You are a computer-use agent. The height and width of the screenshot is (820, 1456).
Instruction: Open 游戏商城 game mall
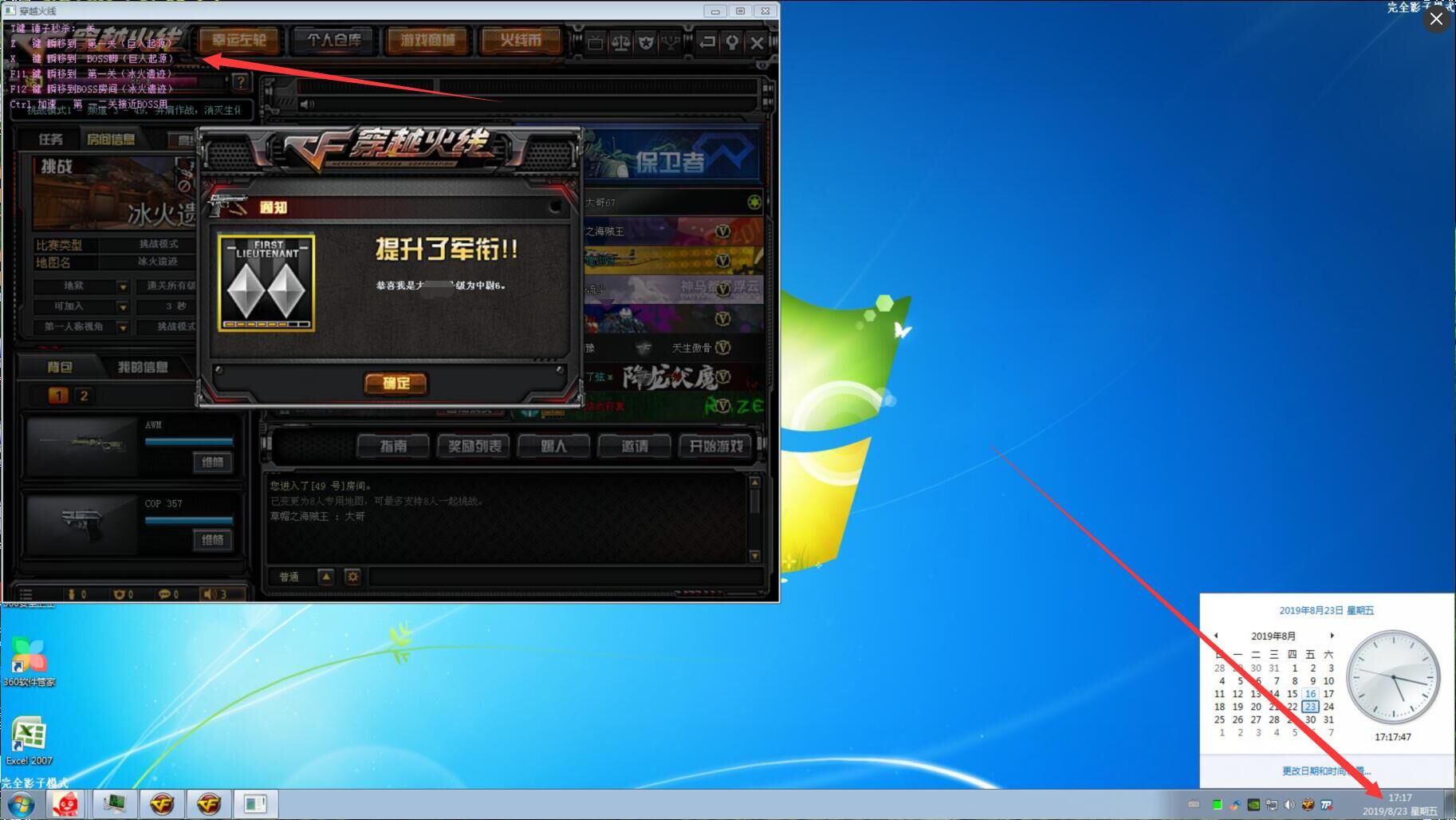click(x=427, y=40)
